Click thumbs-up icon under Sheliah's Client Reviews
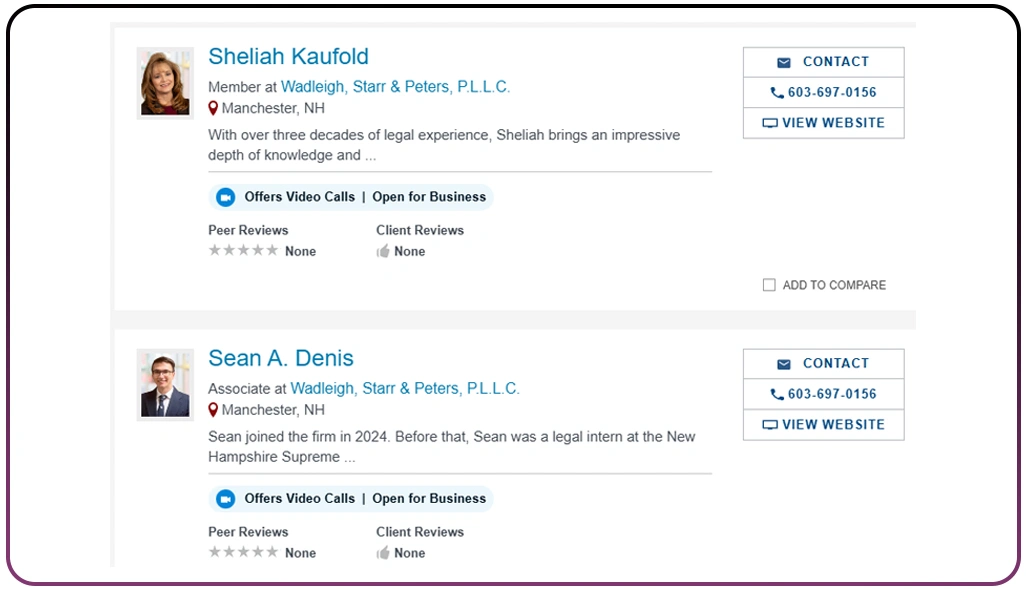Viewport: 1026px width, 589px height. coord(383,252)
